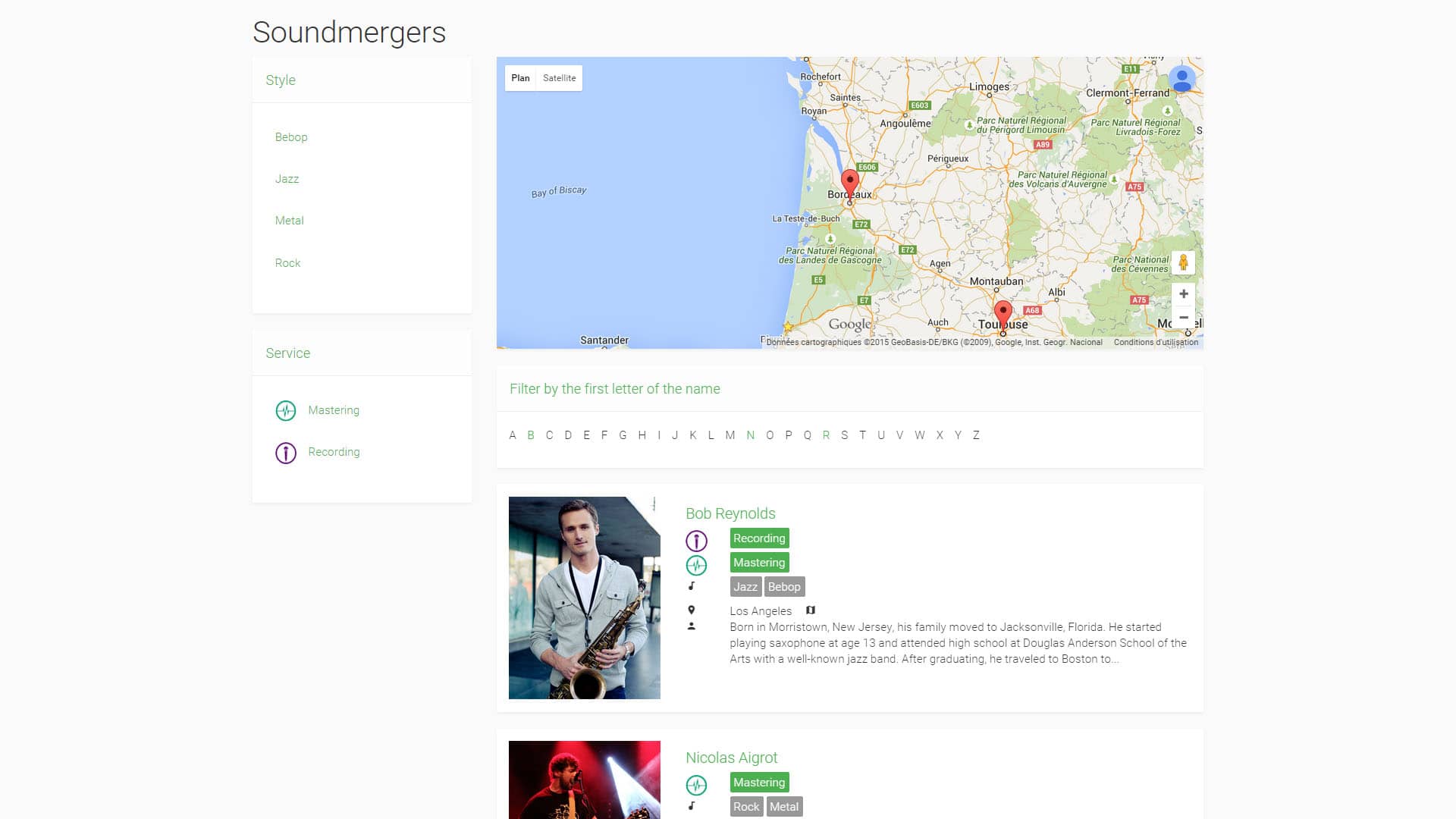Click the blue user profile icon on map
The width and height of the screenshot is (1456, 819).
(x=1181, y=79)
